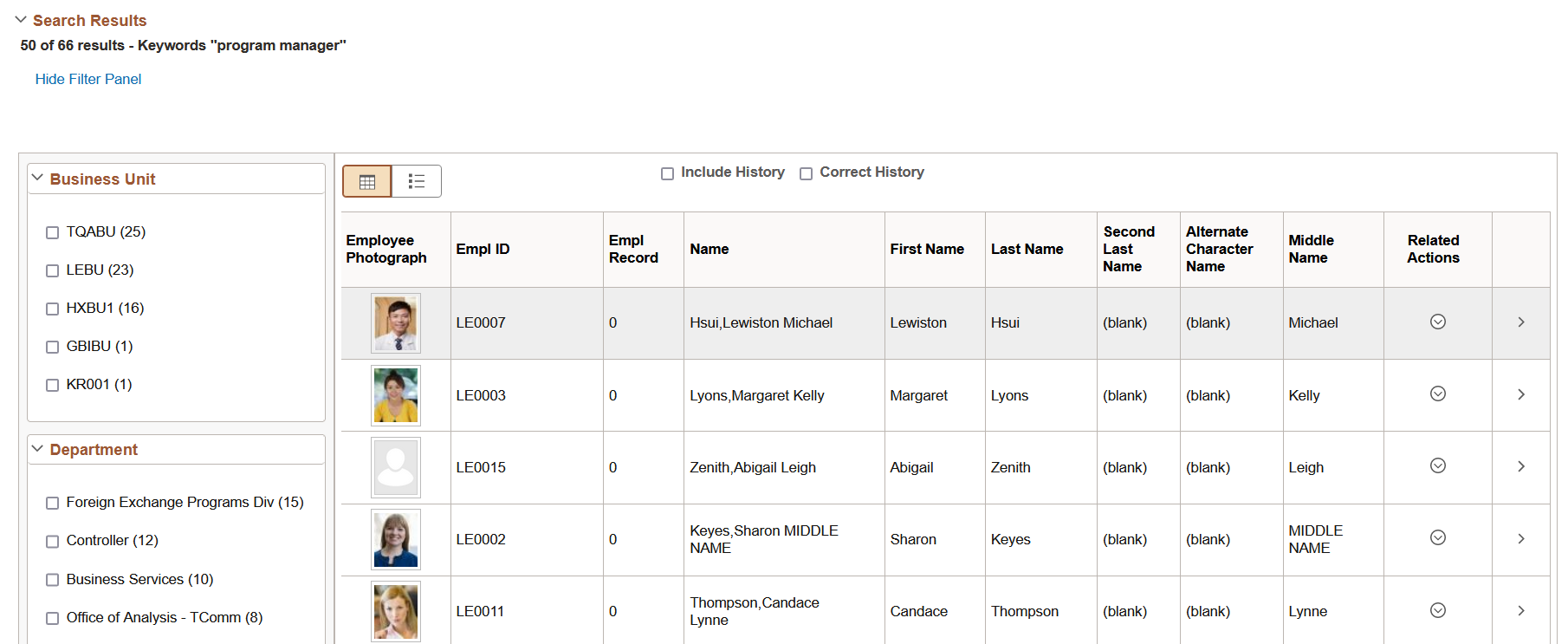Screen dimensions: 1568x644
Task: Open row details arrow for LE0007
Action: tap(1520, 322)
